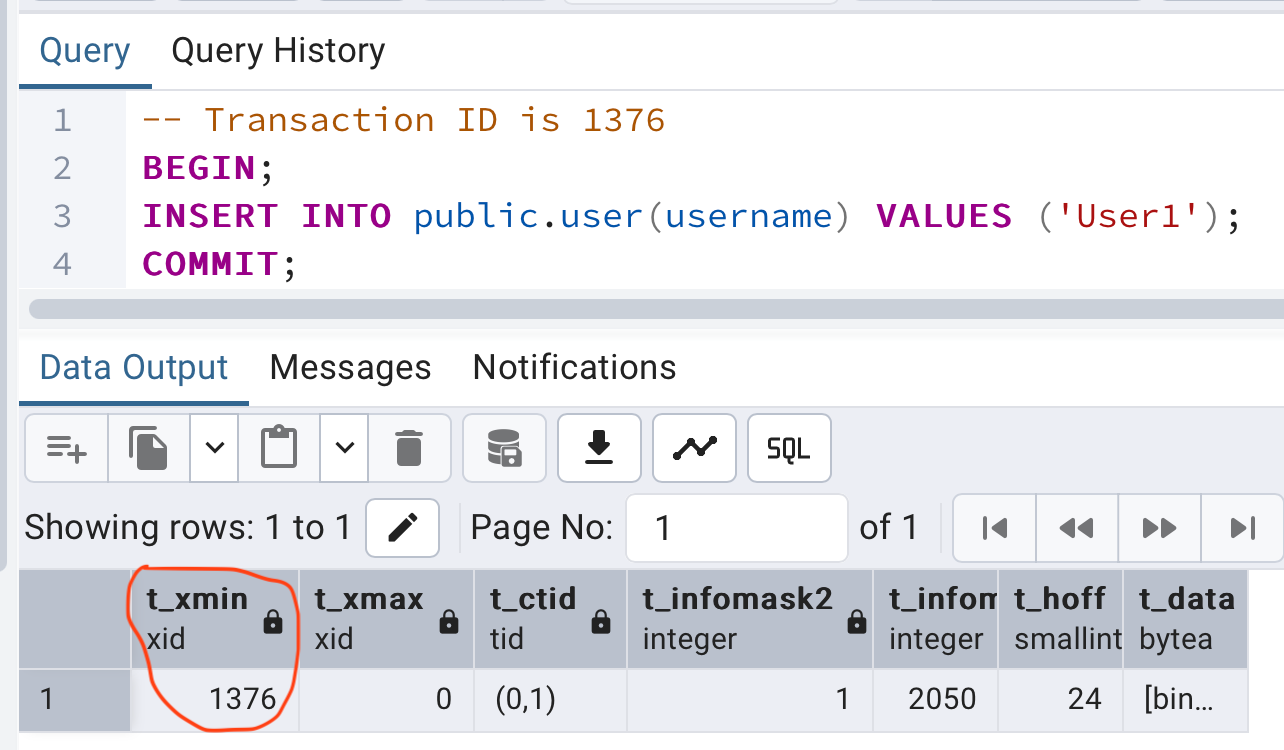This screenshot has height=750, width=1284.
Task: Click the Page No input field
Action: pos(736,527)
